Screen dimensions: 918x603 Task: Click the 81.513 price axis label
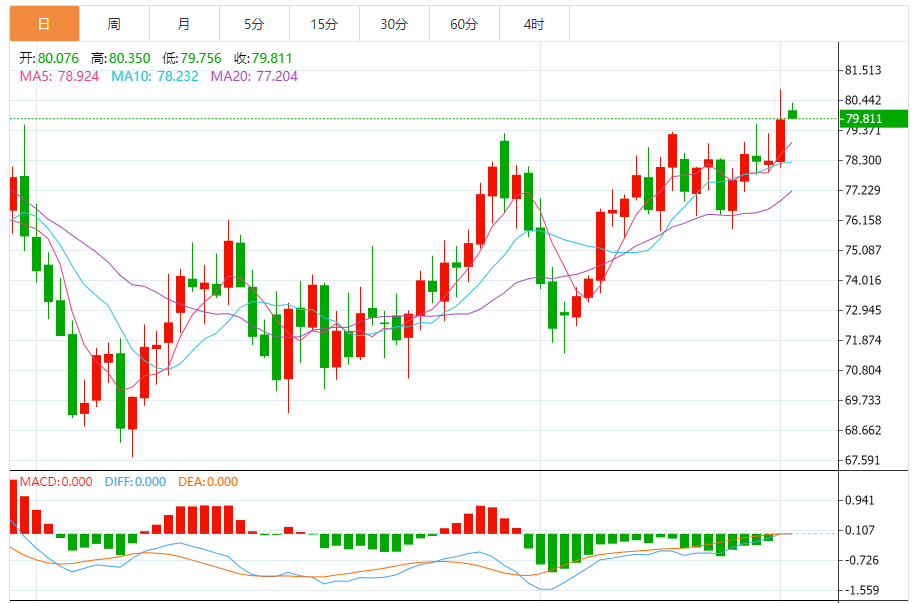coord(863,70)
